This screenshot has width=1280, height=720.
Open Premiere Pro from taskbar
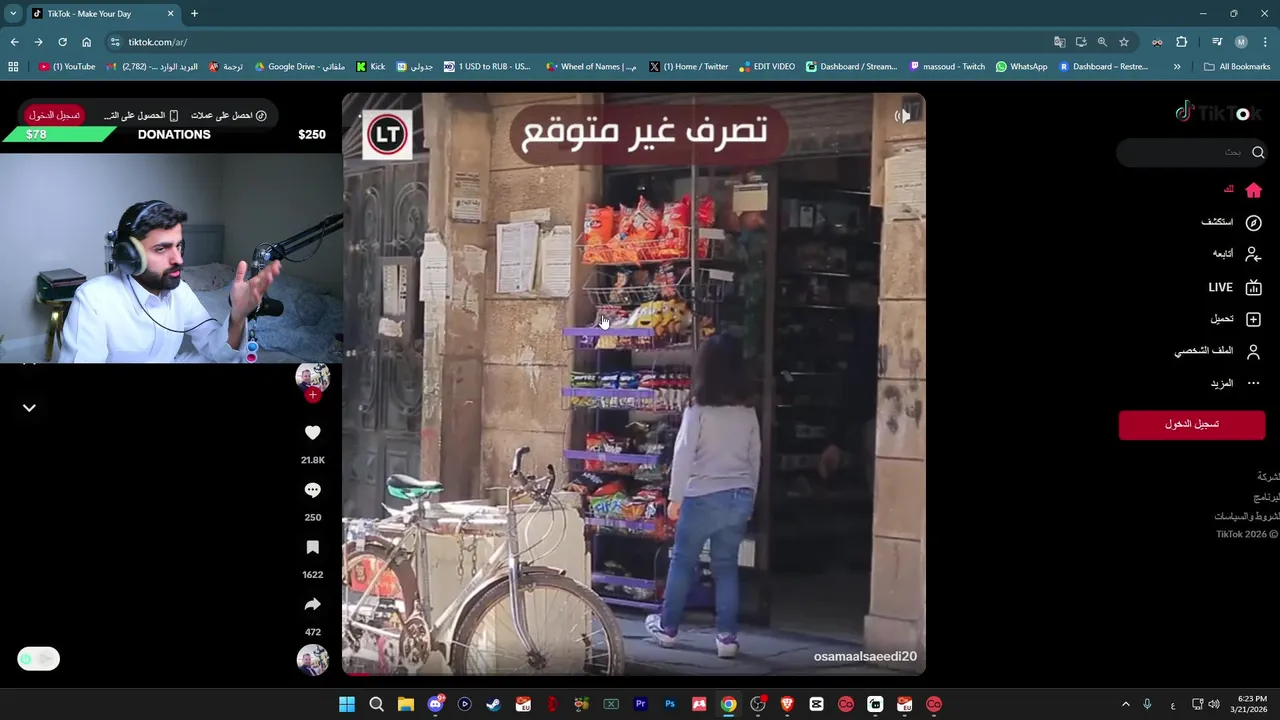(640, 704)
